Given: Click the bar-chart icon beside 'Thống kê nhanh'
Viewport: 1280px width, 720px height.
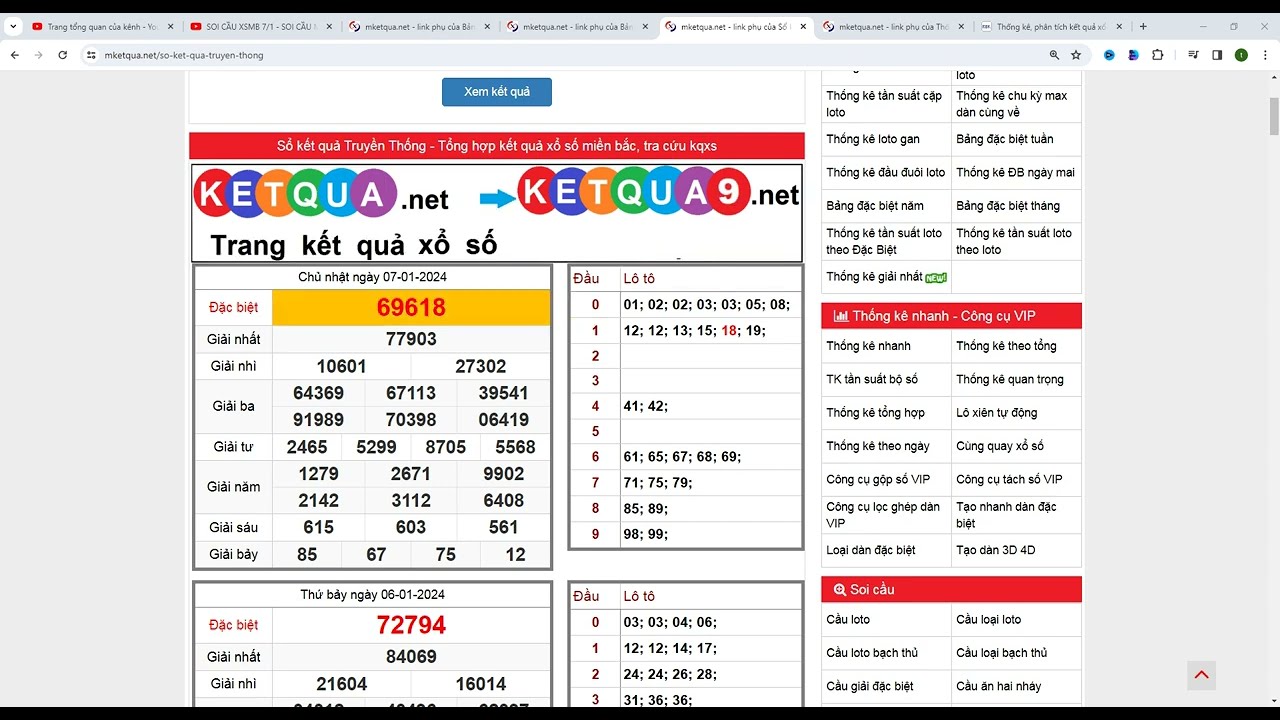Looking at the screenshot, I should [840, 316].
